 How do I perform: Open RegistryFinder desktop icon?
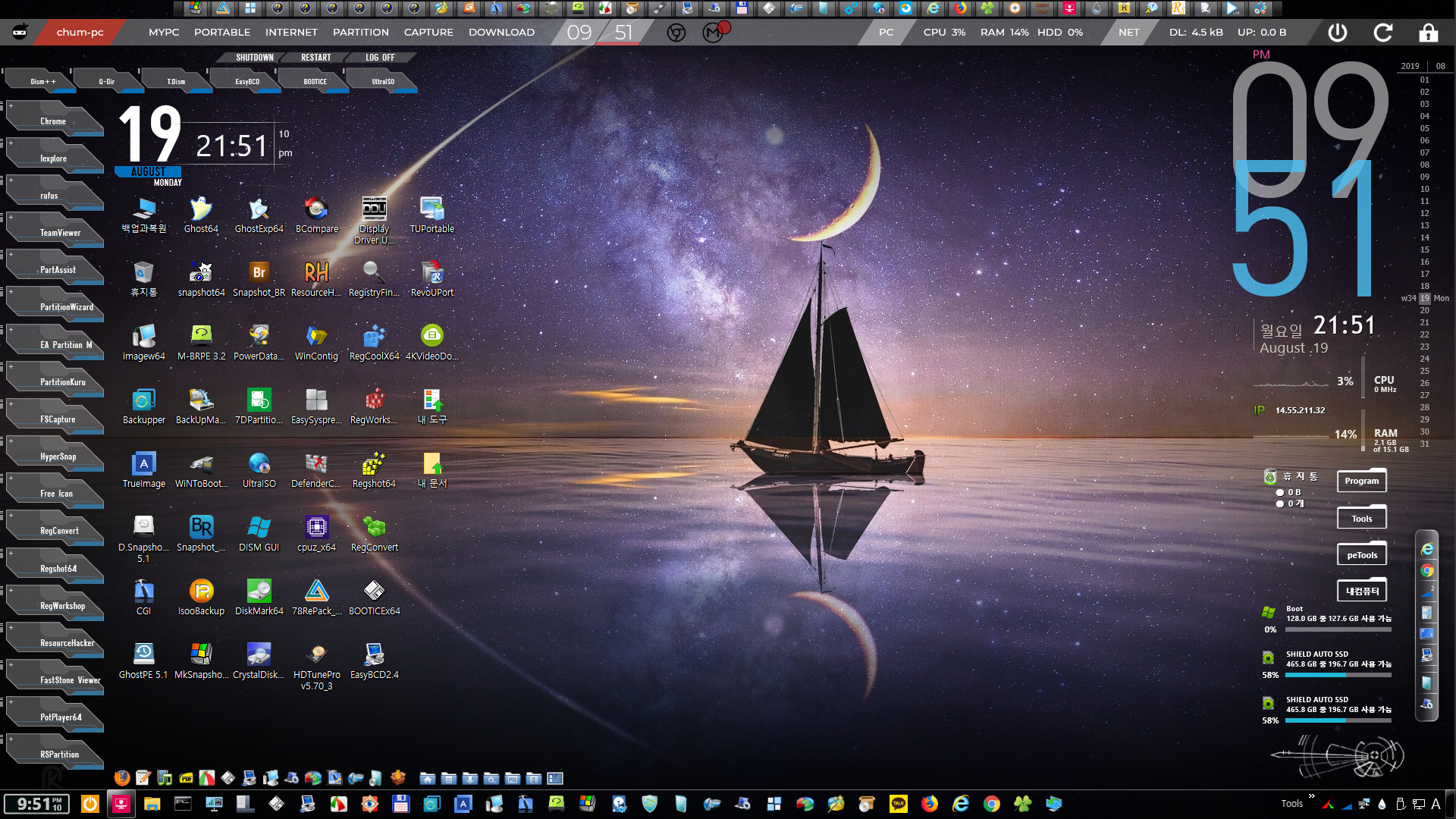(374, 278)
